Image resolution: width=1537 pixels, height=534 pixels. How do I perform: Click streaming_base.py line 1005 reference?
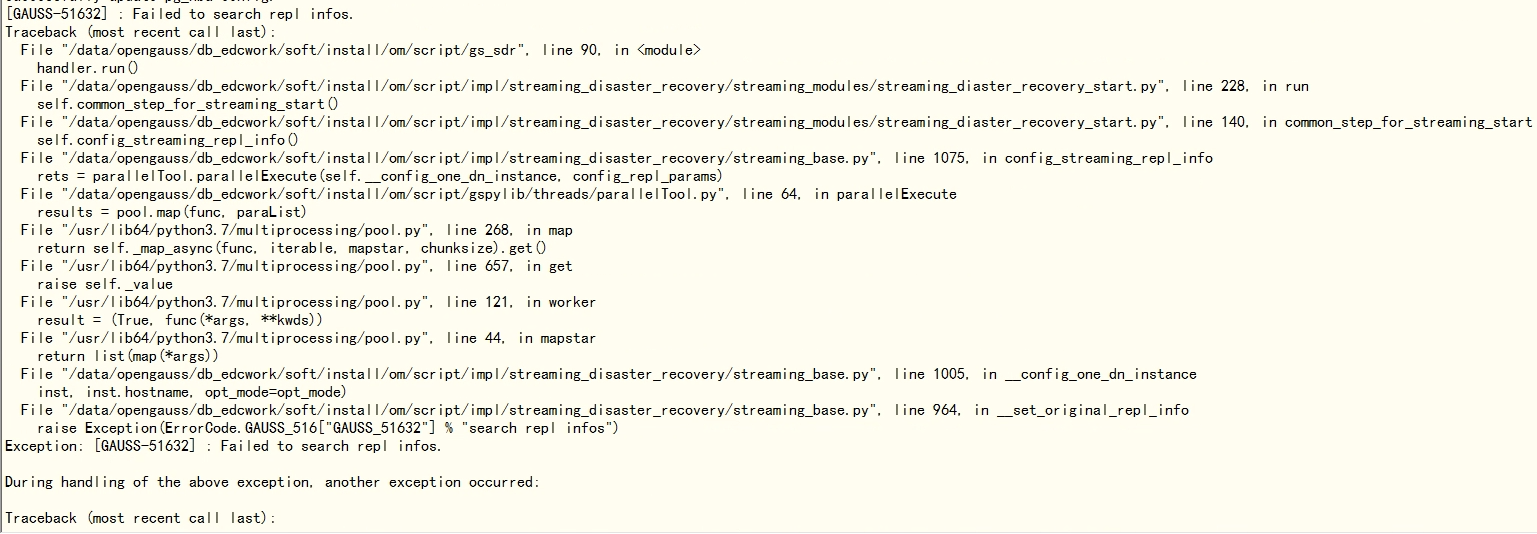tap(608, 374)
